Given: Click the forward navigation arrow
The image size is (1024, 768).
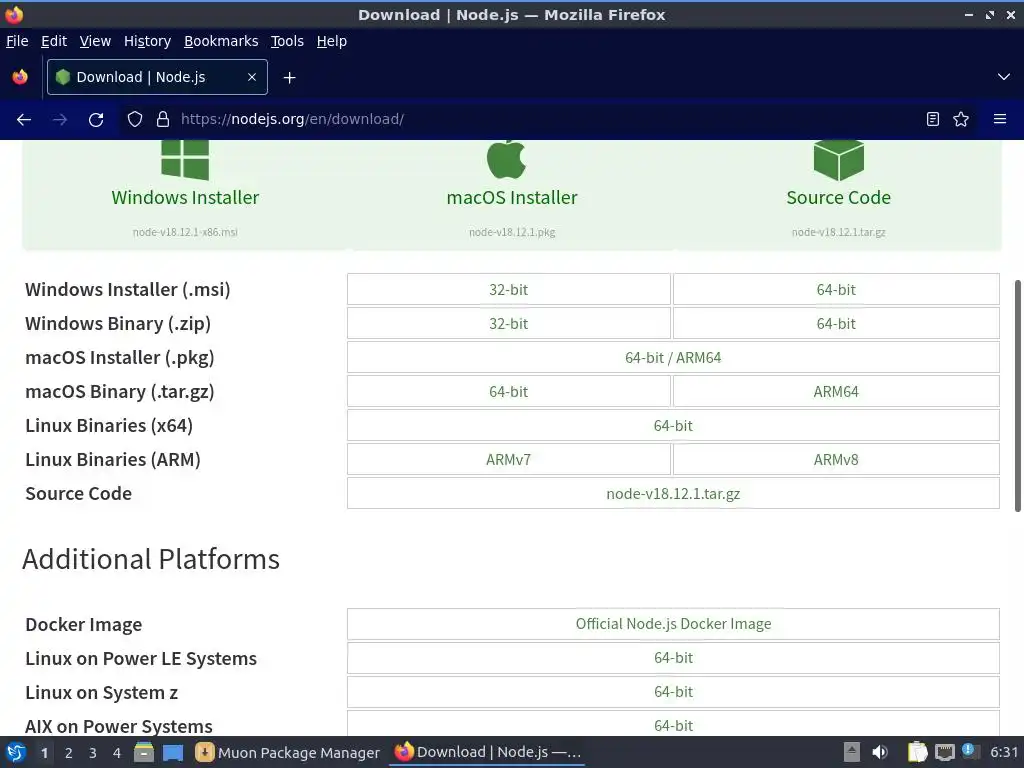Looking at the screenshot, I should [59, 120].
